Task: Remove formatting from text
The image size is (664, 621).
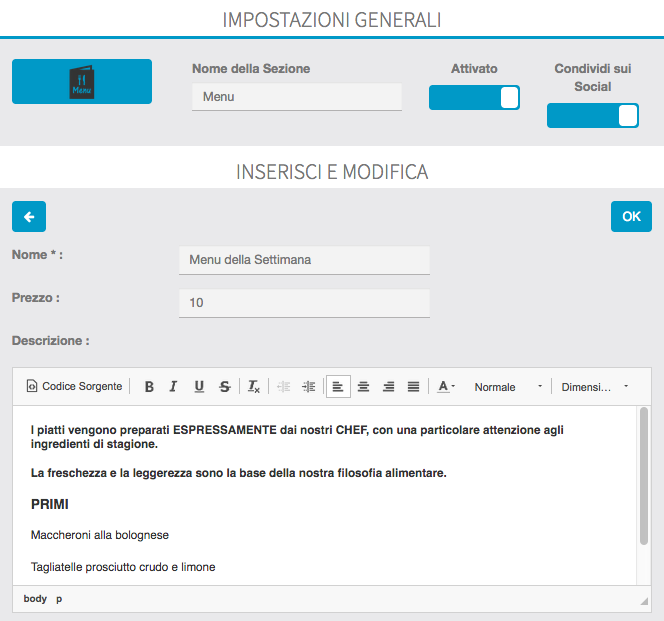Action: (254, 386)
